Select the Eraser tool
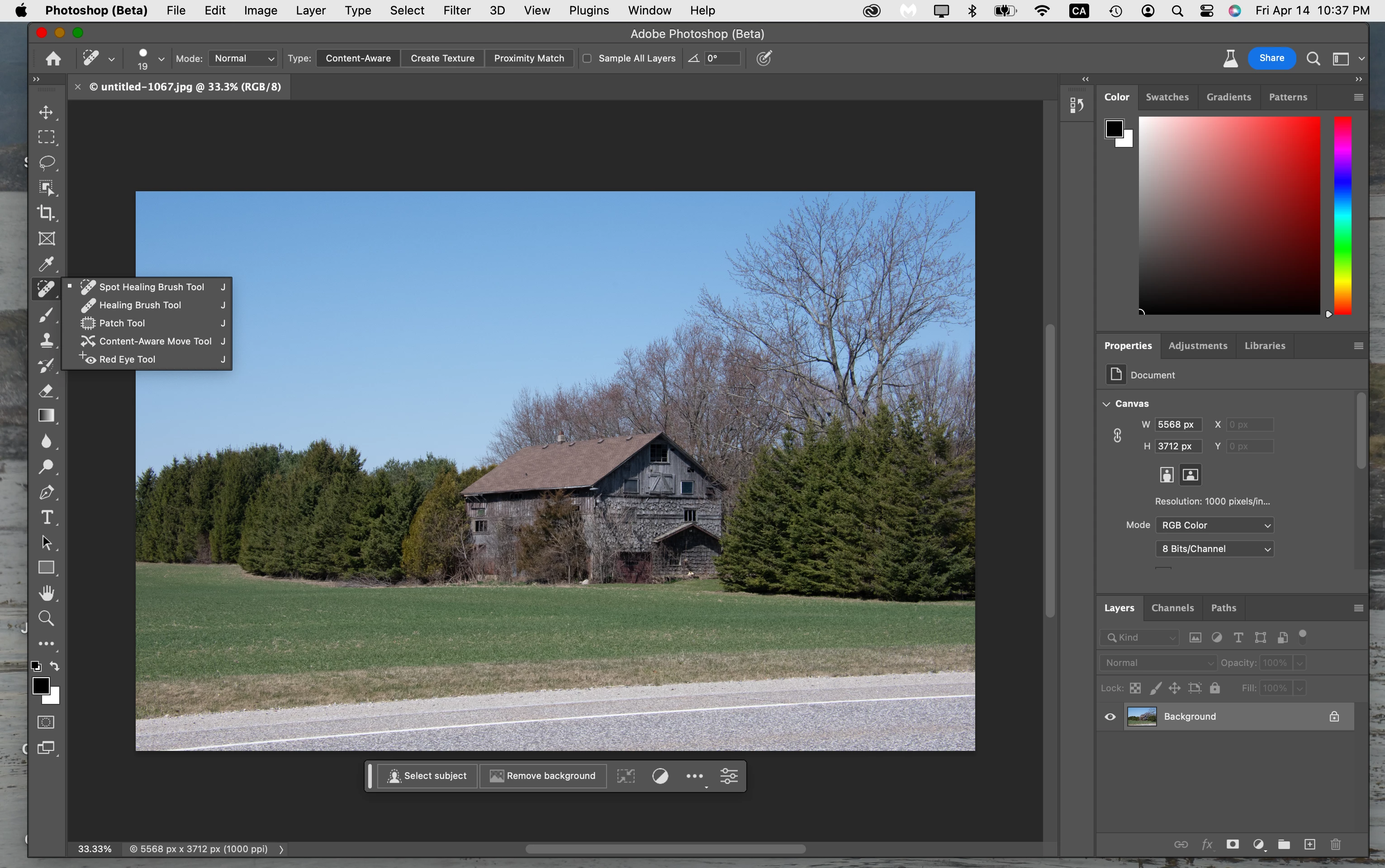 pos(47,391)
